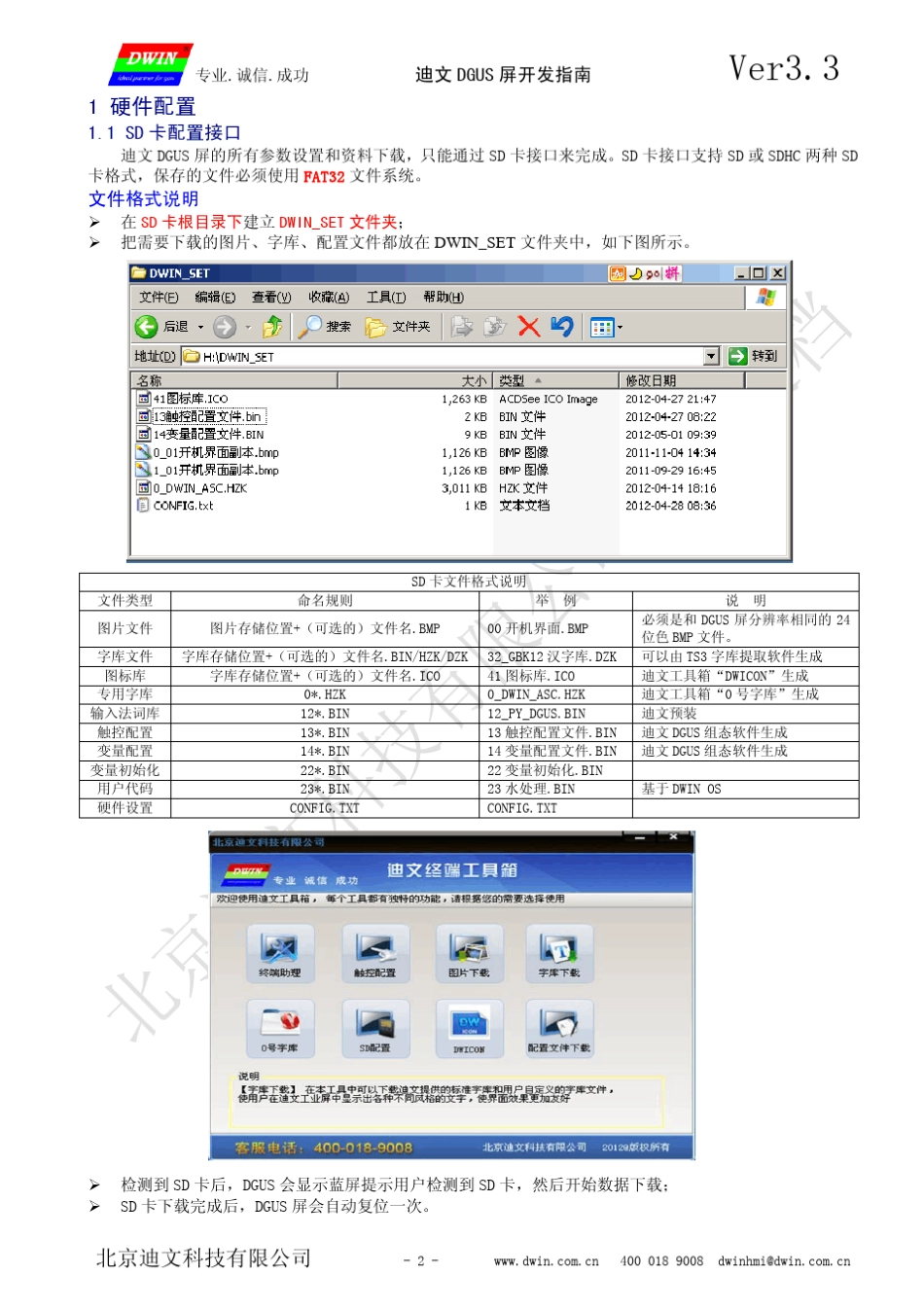
Task: Open the 工具(T) menu
Action: 386,298
